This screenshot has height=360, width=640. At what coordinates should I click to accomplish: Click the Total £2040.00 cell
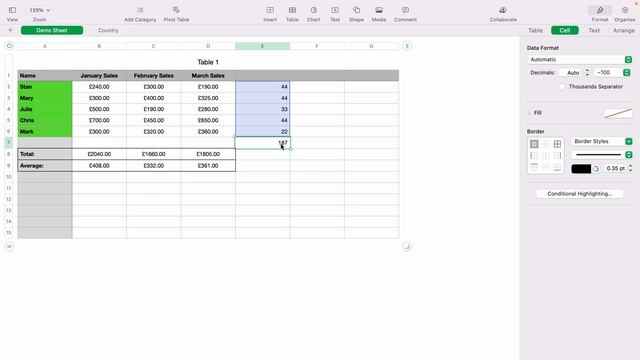click(99, 154)
